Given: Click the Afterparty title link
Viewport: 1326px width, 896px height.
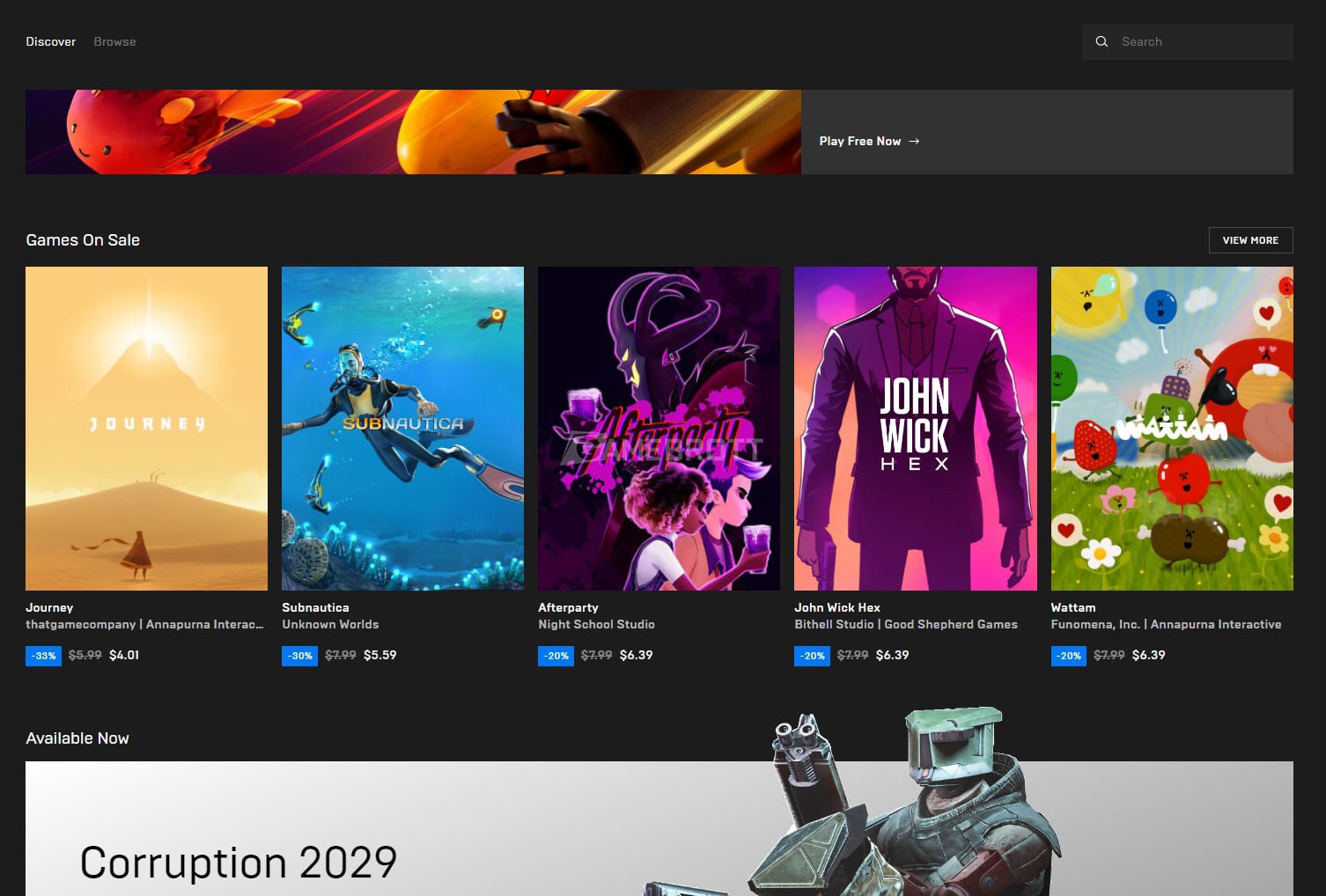Looking at the screenshot, I should coord(568,607).
